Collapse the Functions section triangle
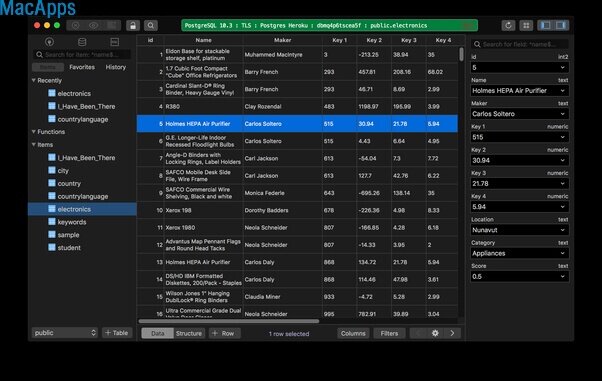The height and width of the screenshot is (381, 602). [33, 131]
